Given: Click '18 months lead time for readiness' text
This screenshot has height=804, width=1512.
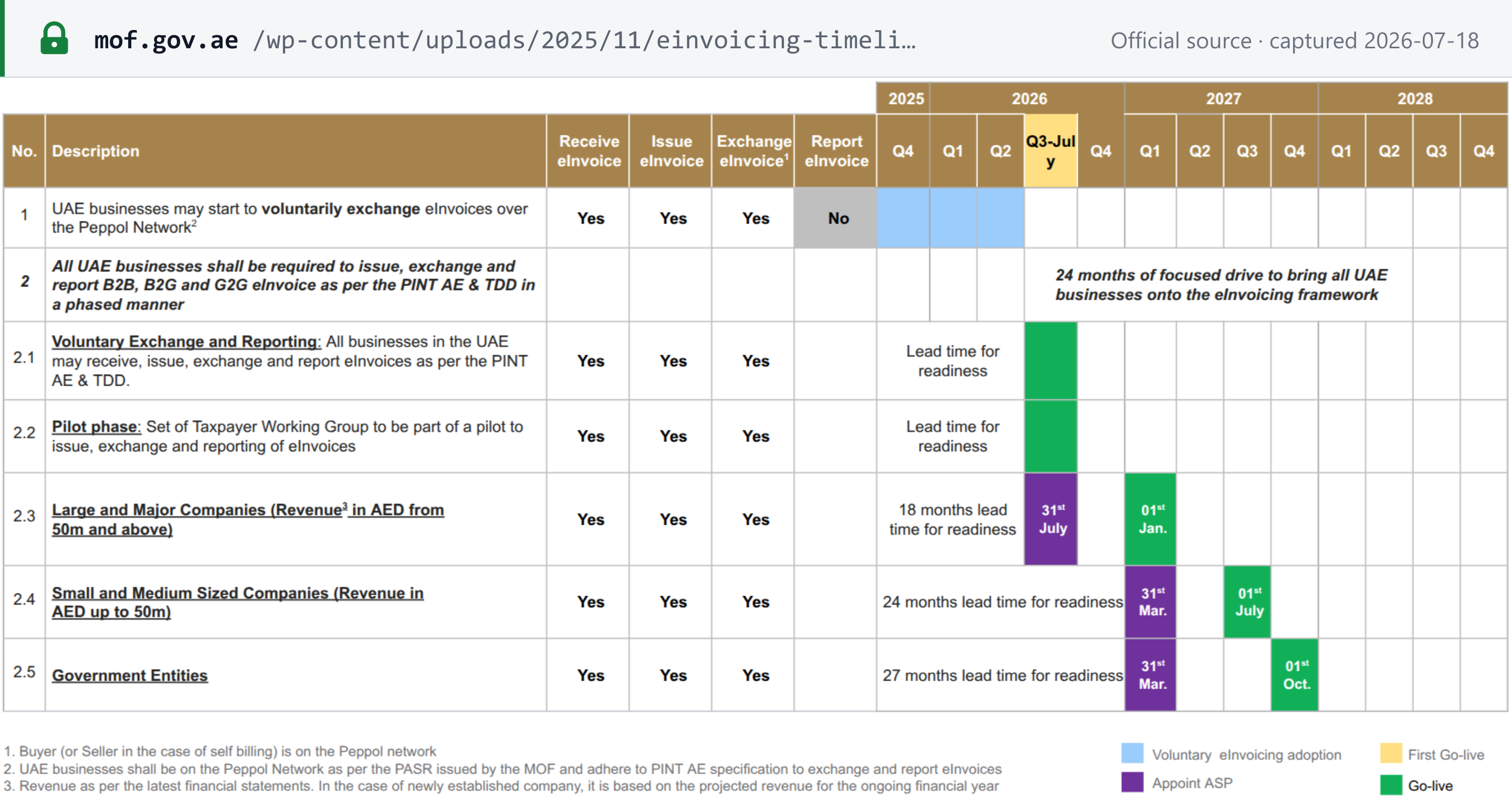Looking at the screenshot, I should [x=952, y=519].
